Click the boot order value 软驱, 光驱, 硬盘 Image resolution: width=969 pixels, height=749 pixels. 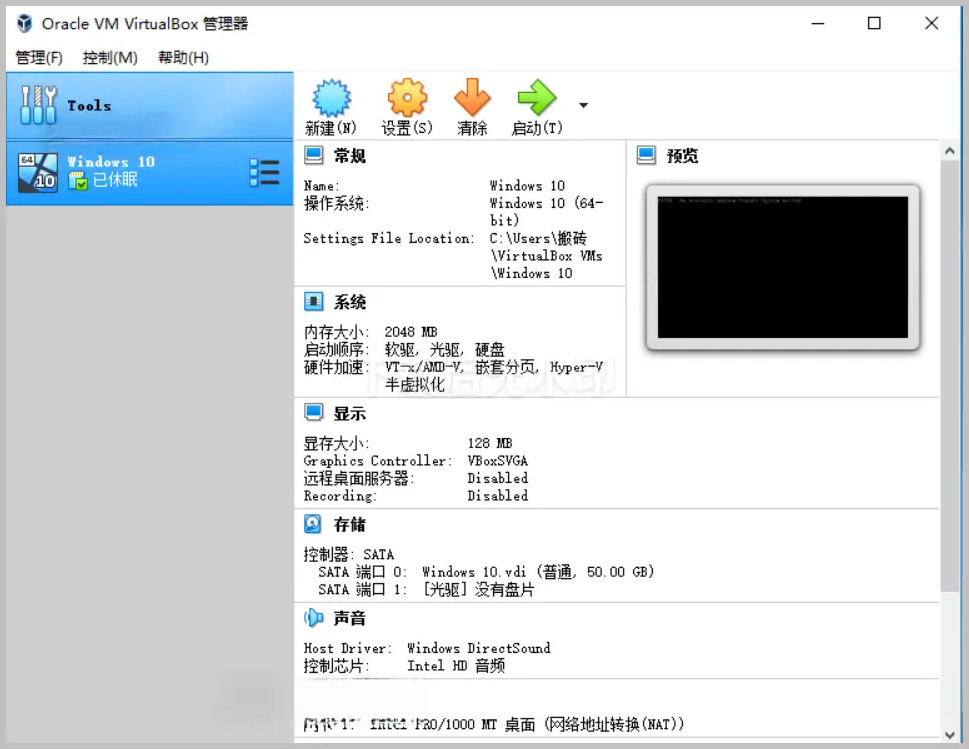444,350
